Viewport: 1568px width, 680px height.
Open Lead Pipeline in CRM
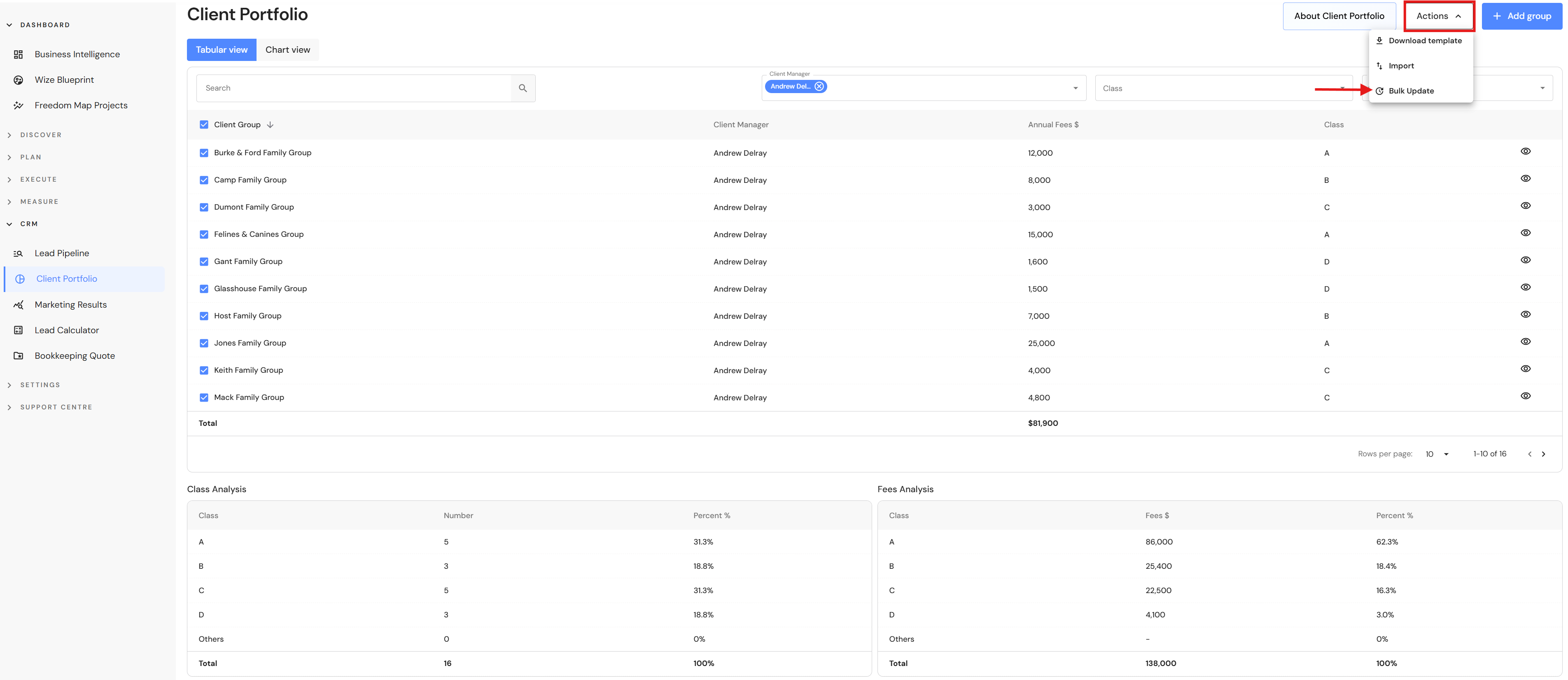61,253
